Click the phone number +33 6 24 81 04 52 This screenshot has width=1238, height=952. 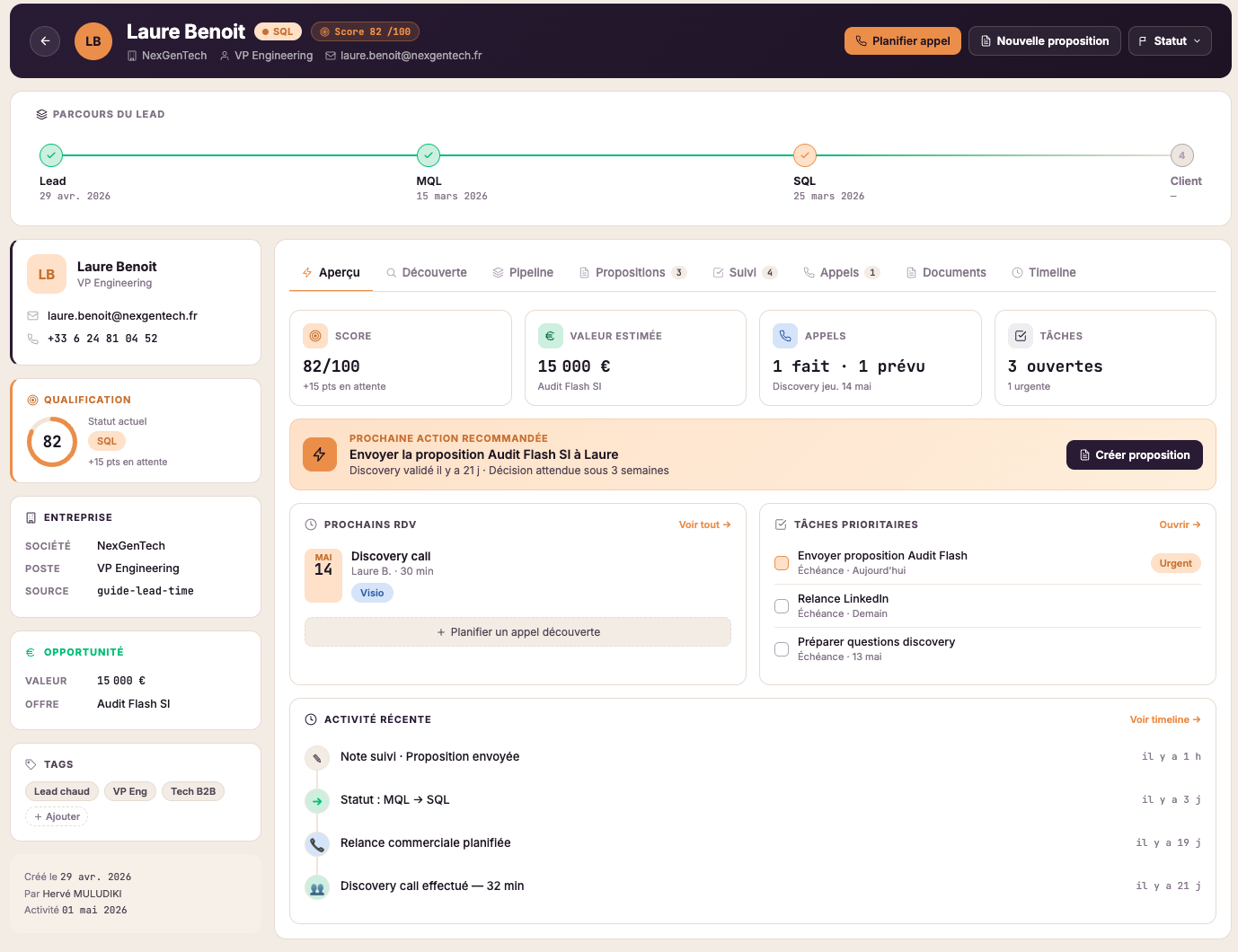(102, 339)
